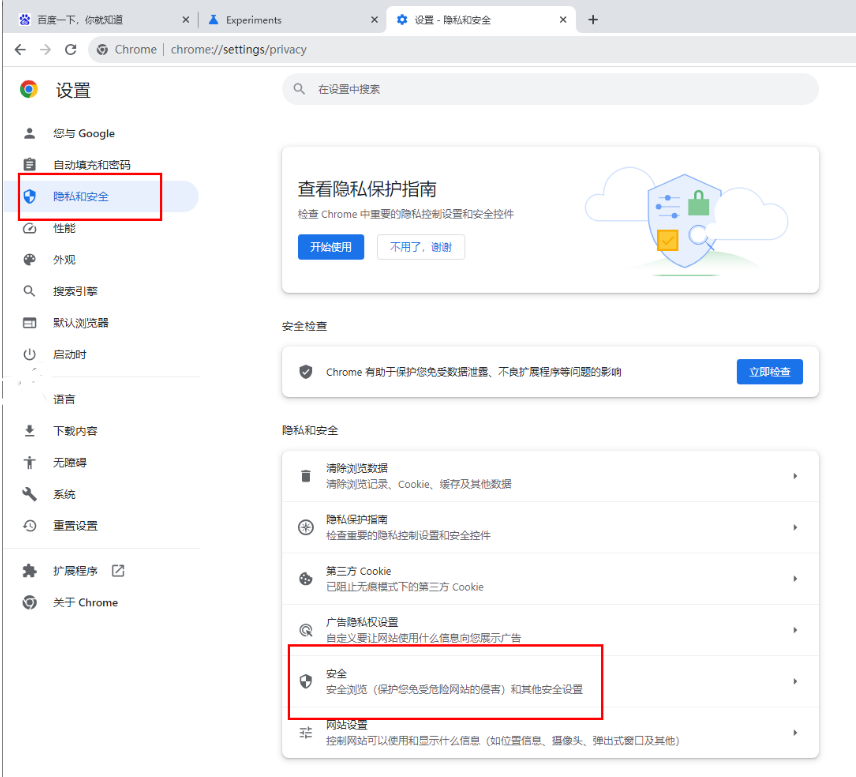Click the power icon for 启动时
This screenshot has height=777, width=856.
pyautogui.click(x=29, y=354)
